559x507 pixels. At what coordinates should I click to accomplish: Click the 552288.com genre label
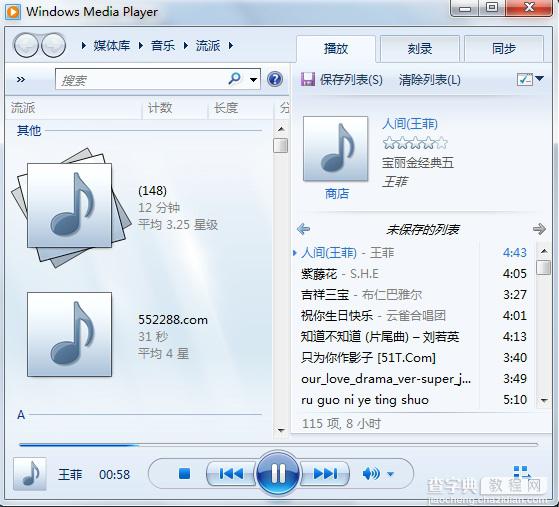[173, 320]
